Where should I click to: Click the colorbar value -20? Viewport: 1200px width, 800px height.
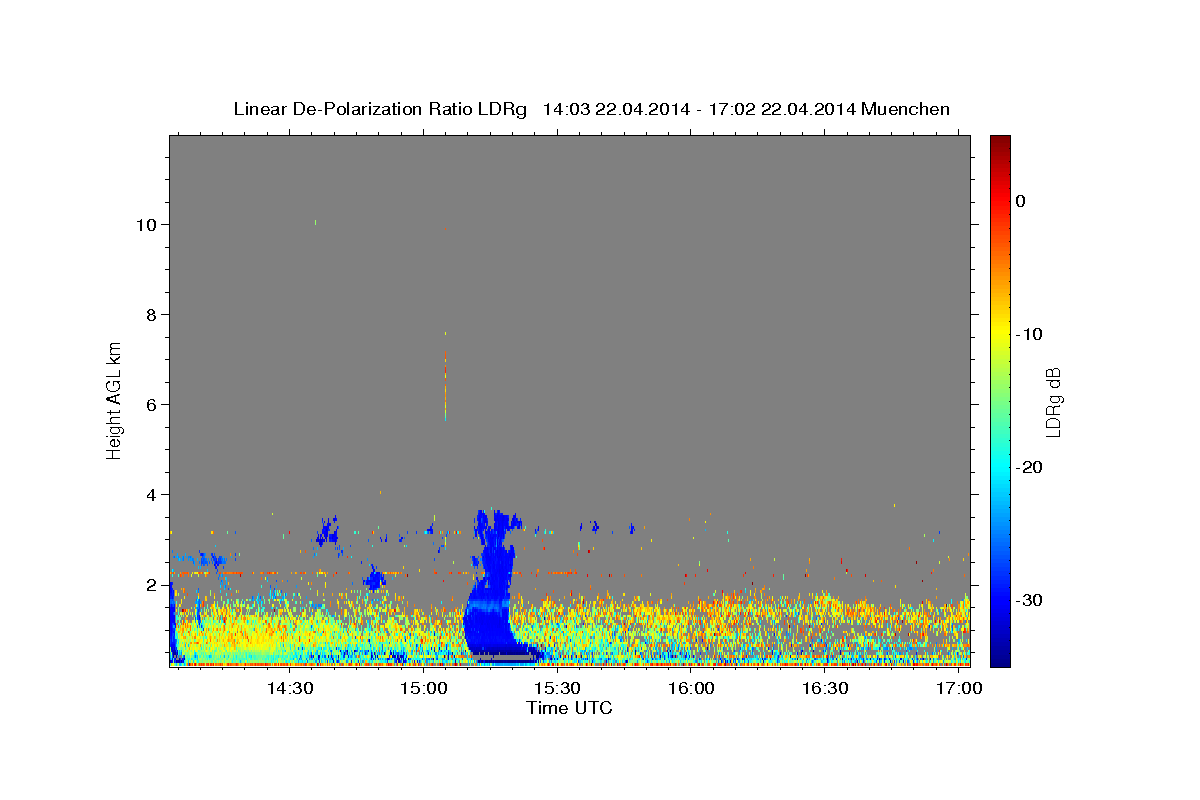pyautogui.click(x=1029, y=467)
